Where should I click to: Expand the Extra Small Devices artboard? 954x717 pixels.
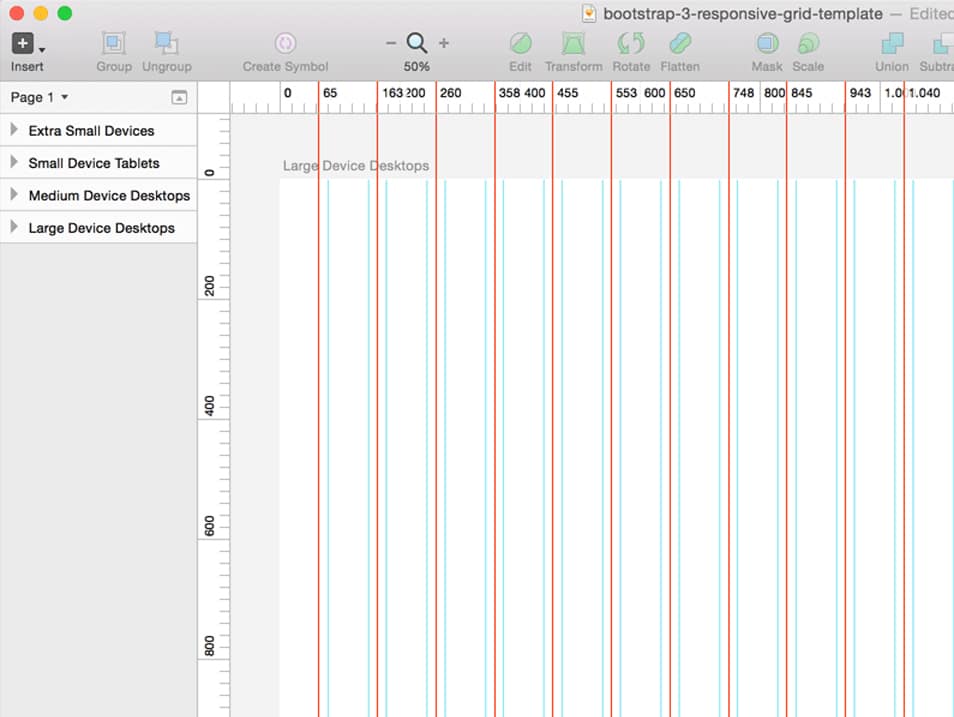point(13,130)
